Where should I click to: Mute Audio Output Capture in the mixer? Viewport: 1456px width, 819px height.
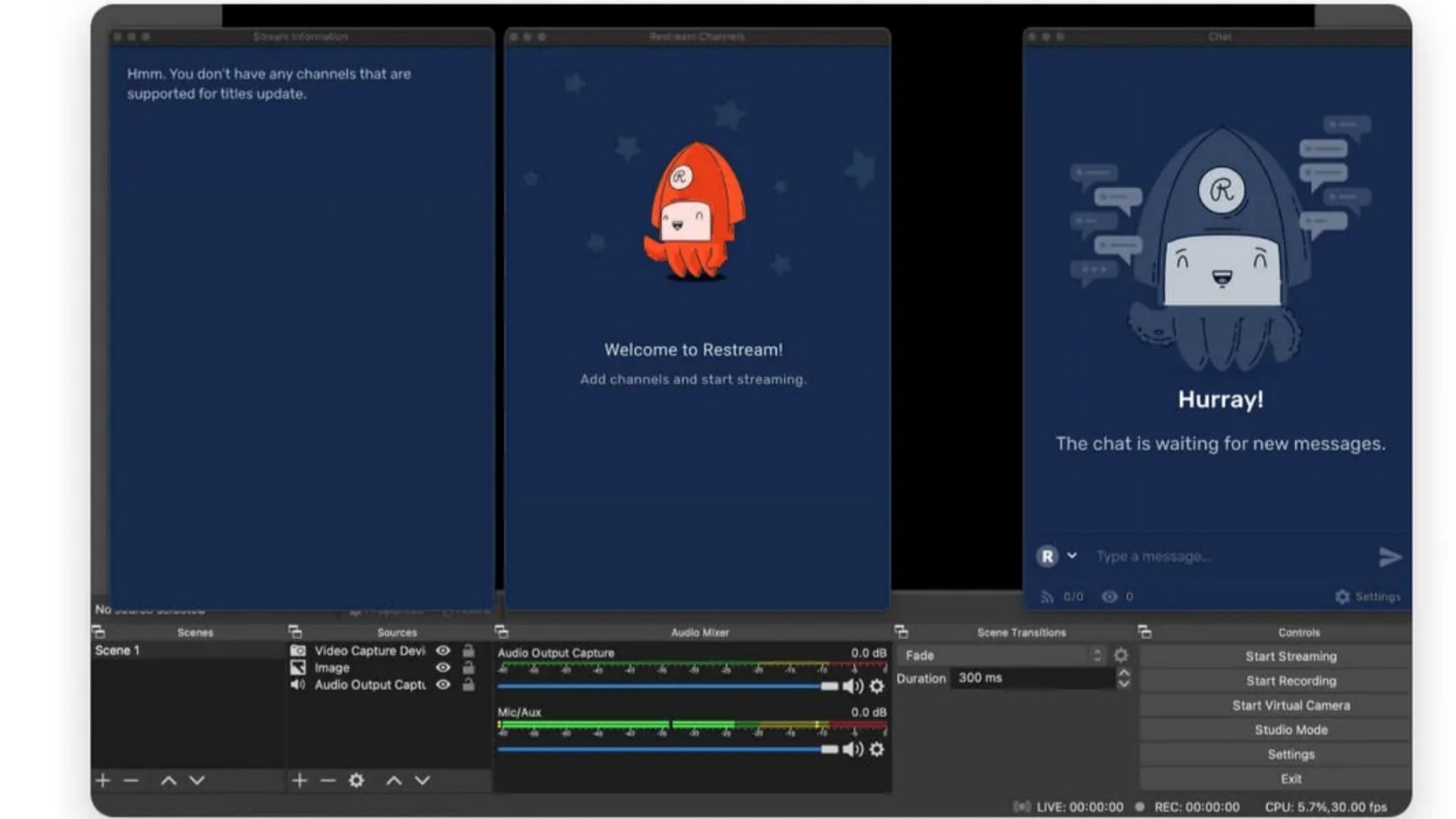pos(852,686)
